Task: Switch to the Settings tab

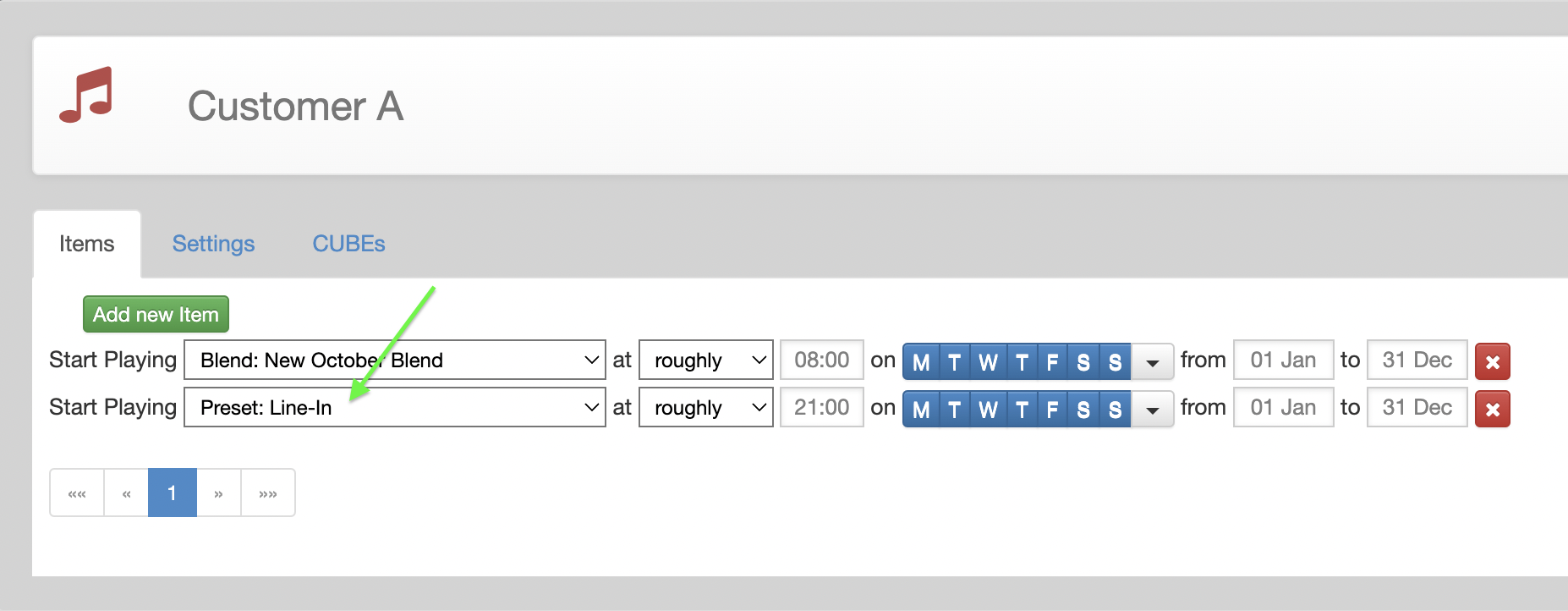Action: point(213,244)
